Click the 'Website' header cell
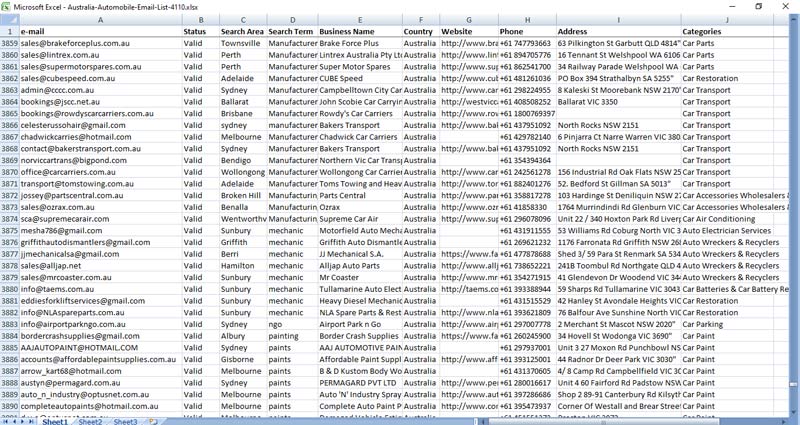 469,32
